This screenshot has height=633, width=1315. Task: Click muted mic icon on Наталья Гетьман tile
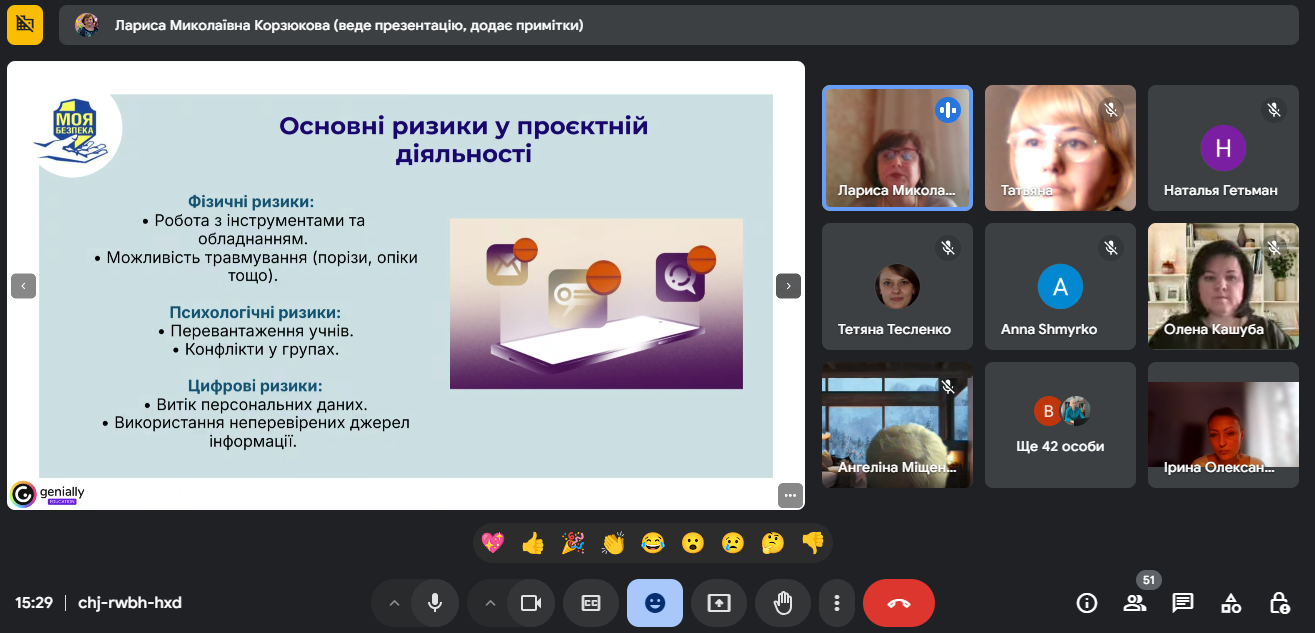(x=1273, y=109)
